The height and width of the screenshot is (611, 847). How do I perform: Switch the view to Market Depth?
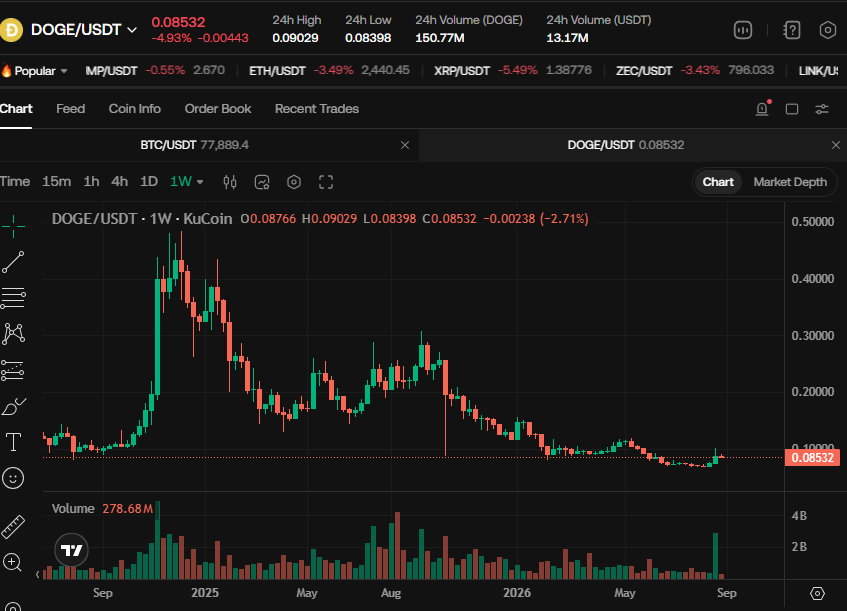(790, 182)
